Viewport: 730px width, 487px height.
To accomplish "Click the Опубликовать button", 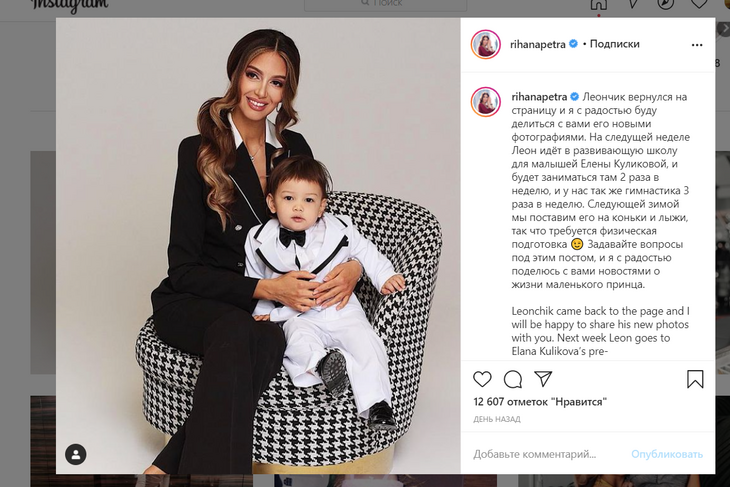I will (667, 454).
